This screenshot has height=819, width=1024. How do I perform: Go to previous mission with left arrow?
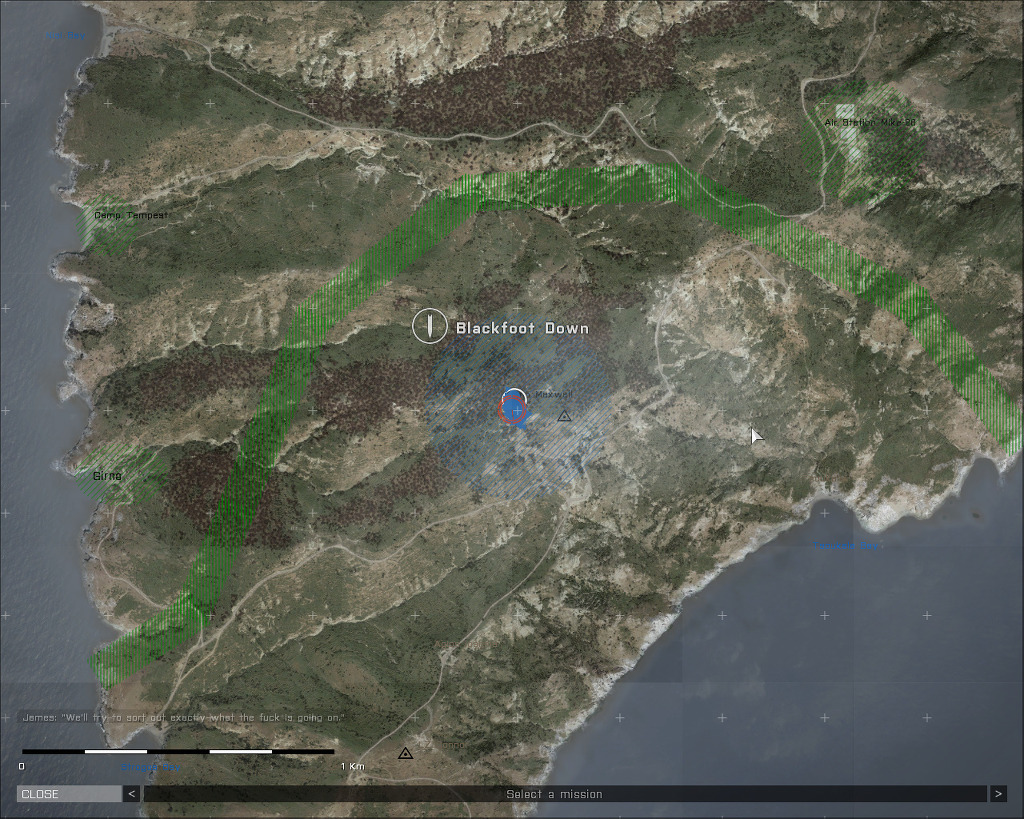point(131,794)
